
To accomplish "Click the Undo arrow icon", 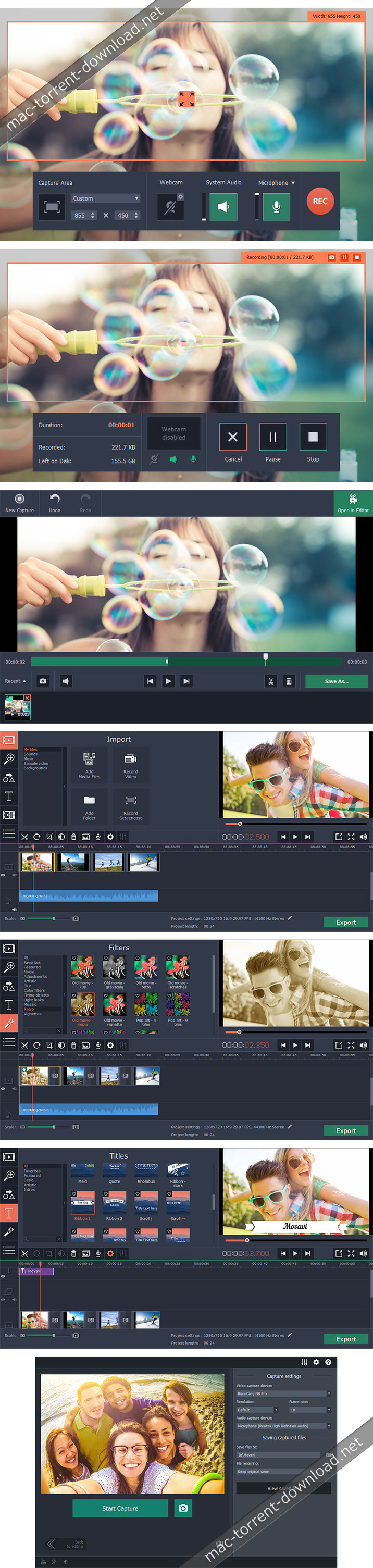I will (55, 499).
